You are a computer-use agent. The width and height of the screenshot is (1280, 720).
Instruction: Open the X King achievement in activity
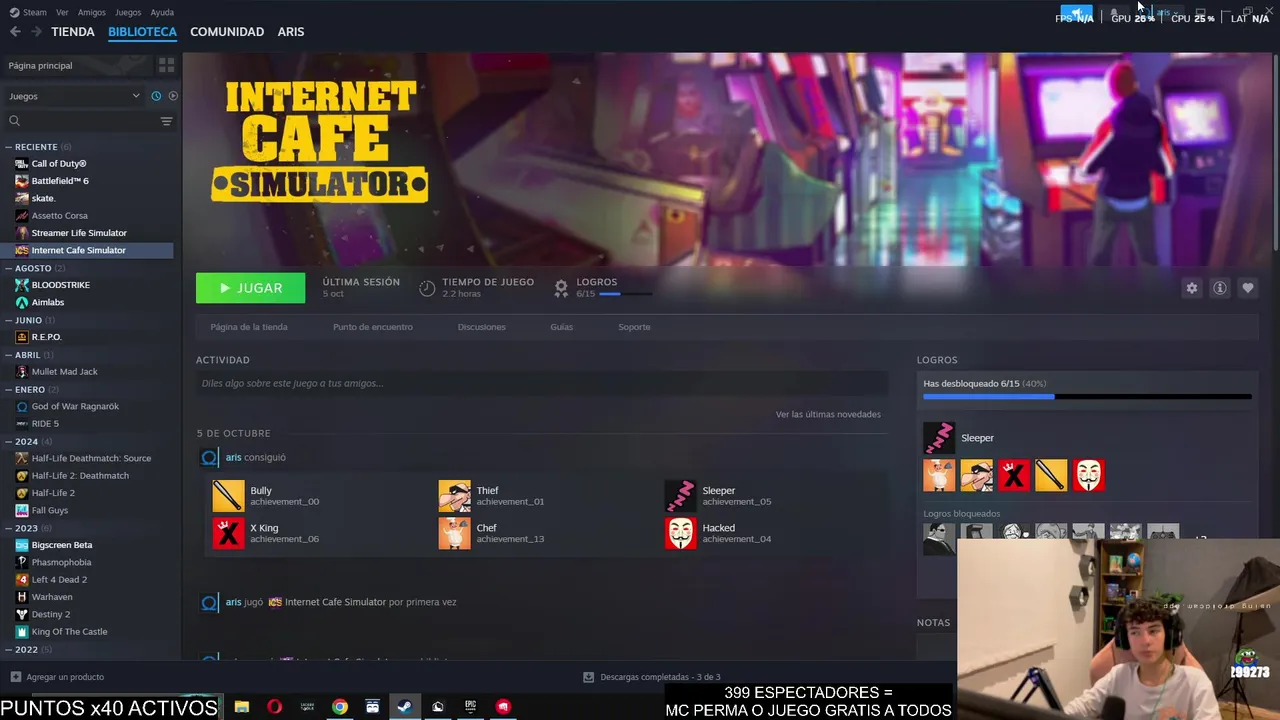(x=228, y=533)
